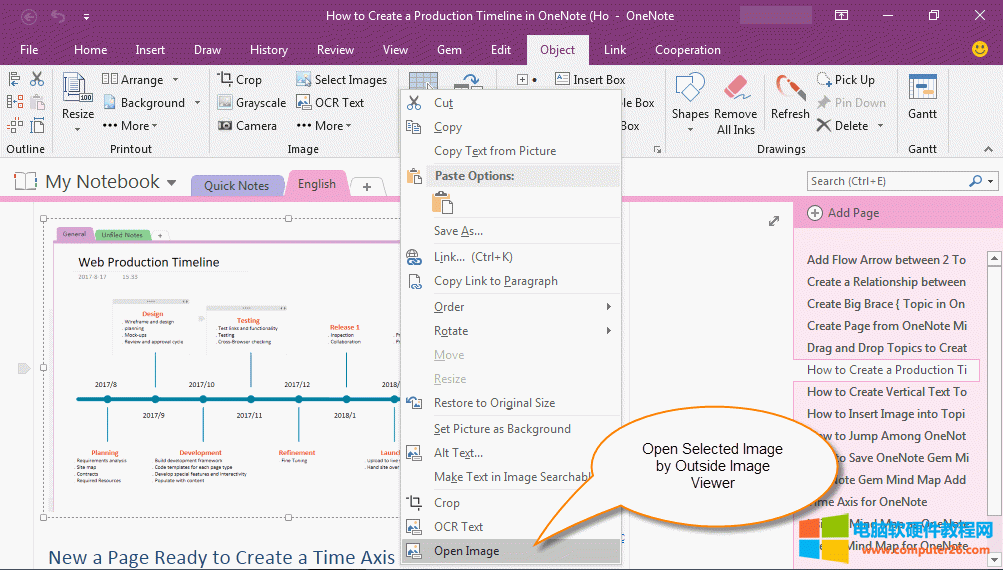
Task: Click Select Images in the ribbon
Action: (x=341, y=80)
